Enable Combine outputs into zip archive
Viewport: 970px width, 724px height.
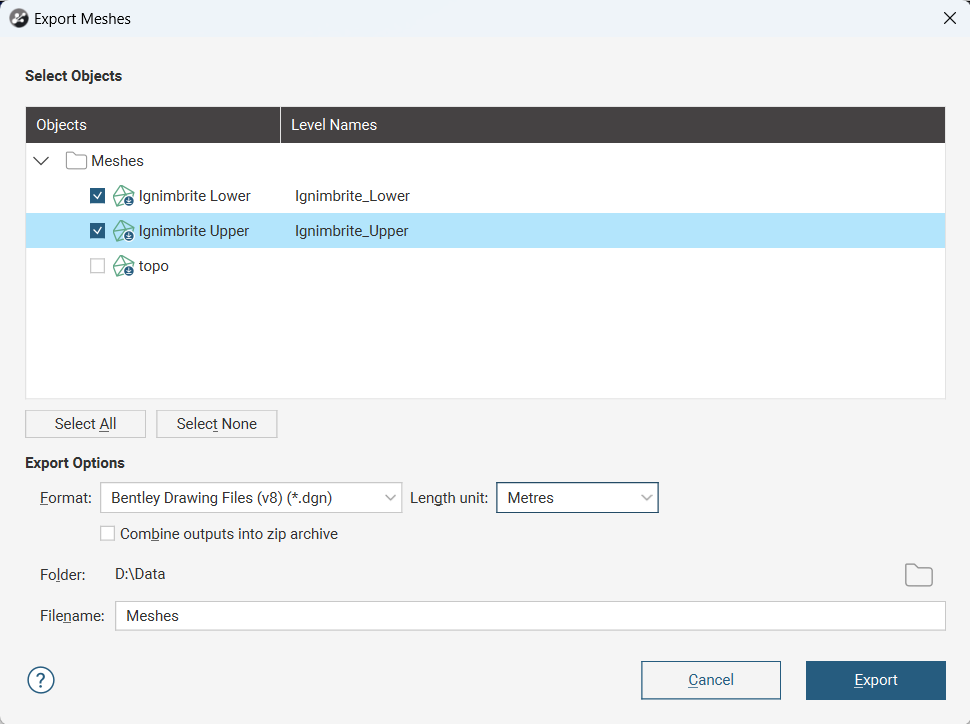(108, 534)
